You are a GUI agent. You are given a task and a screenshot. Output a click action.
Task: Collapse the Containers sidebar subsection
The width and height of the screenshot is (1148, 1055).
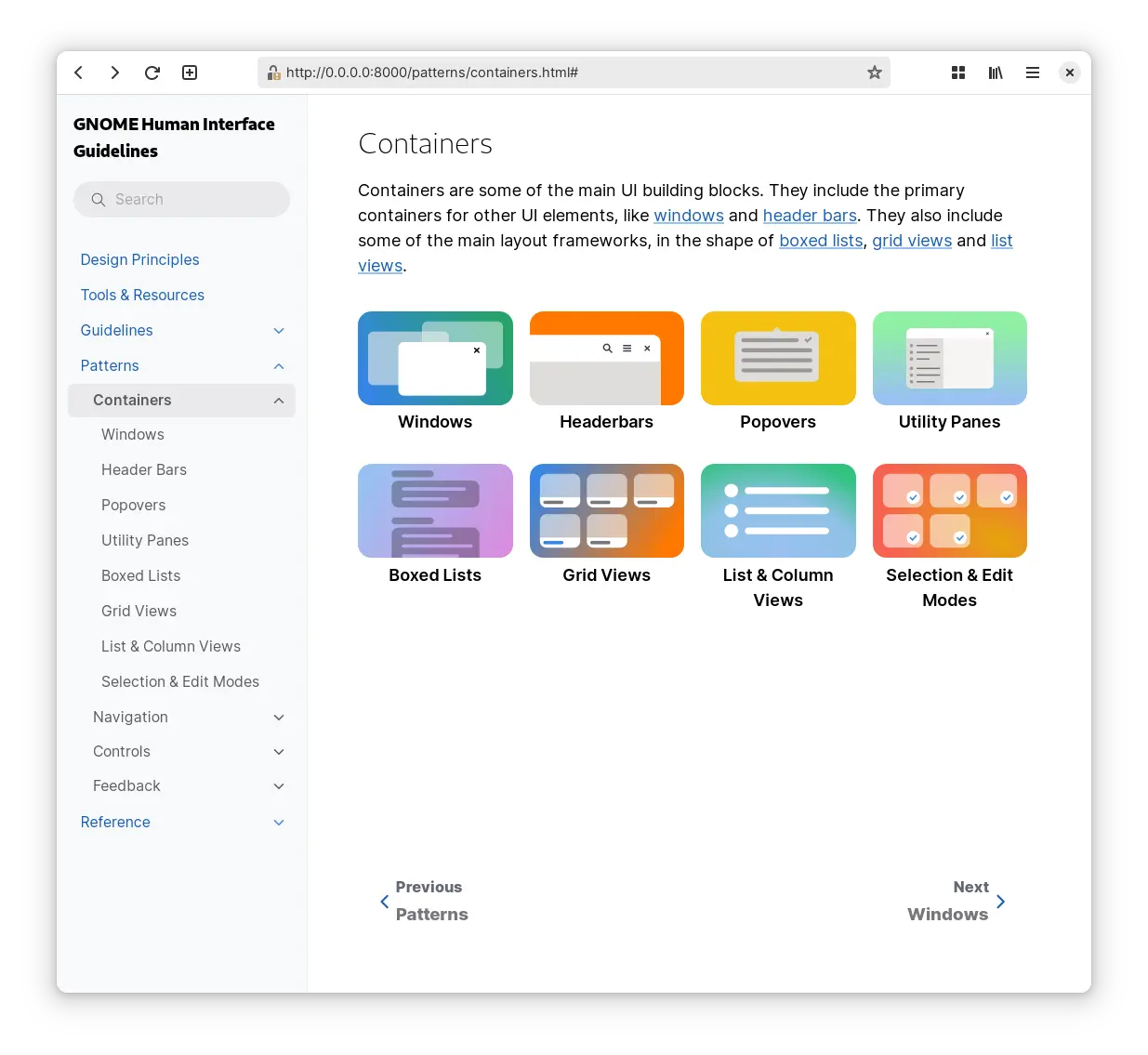tap(279, 401)
